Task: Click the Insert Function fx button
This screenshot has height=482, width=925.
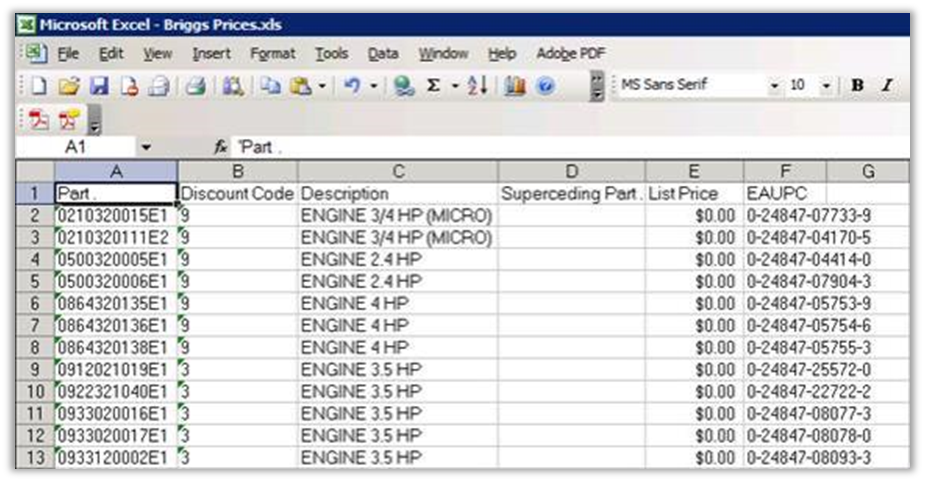Action: 221,147
